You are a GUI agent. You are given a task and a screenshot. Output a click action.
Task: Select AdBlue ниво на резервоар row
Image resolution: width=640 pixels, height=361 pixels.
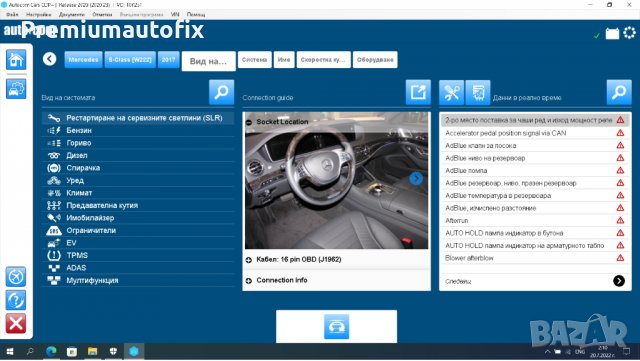tap(535, 158)
